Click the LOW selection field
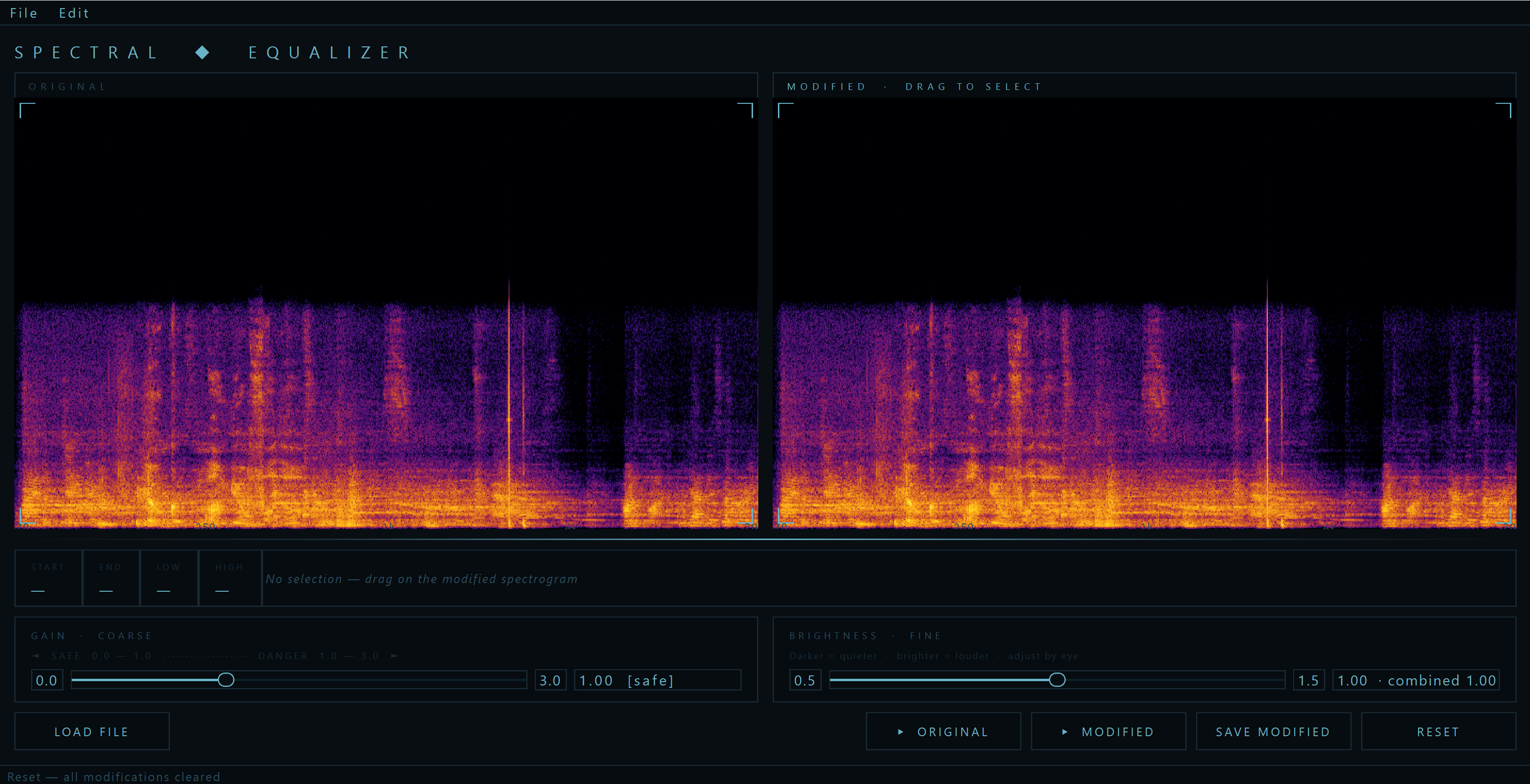 [x=169, y=578]
